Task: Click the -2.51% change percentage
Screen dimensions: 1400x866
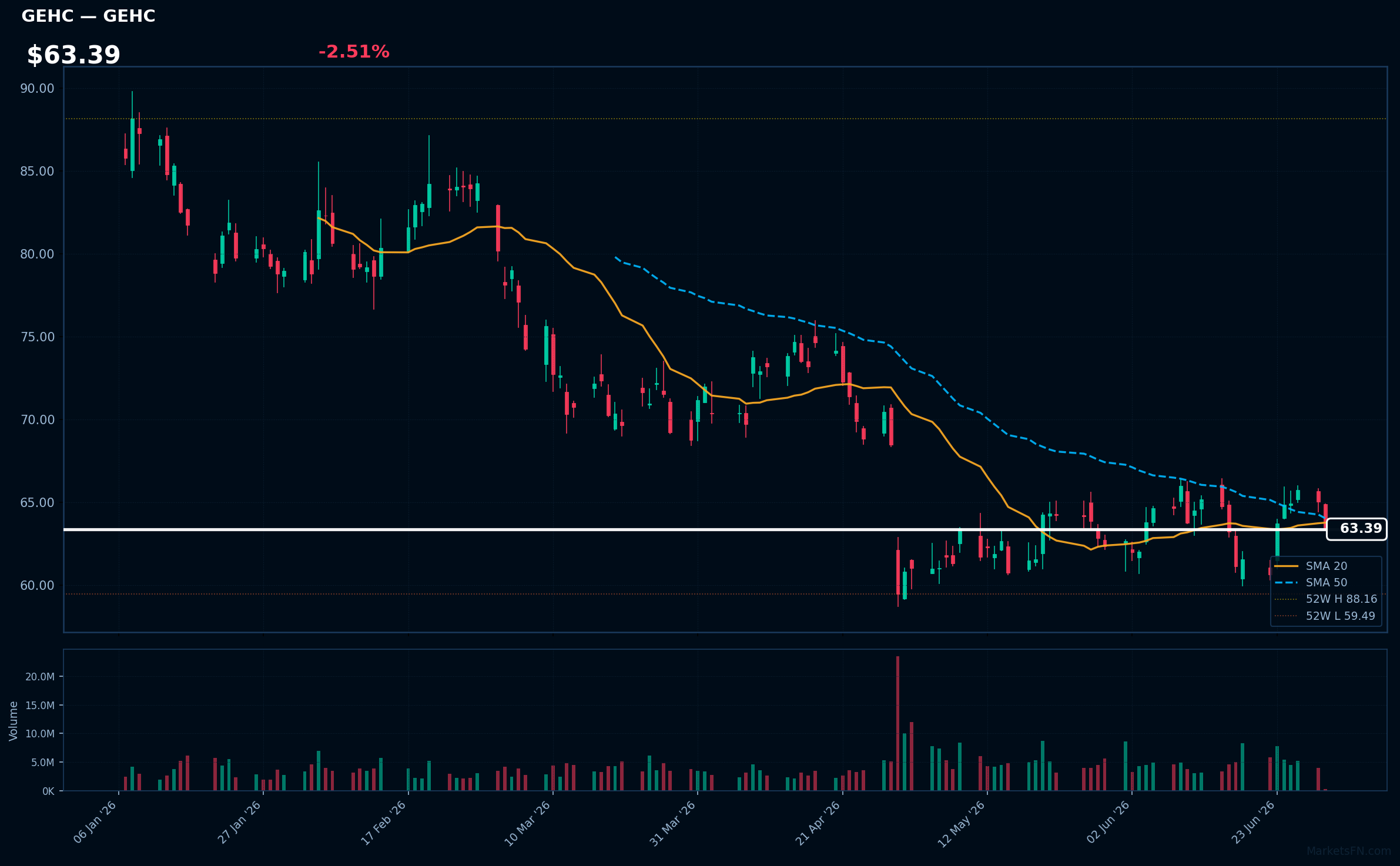Action: pos(354,52)
